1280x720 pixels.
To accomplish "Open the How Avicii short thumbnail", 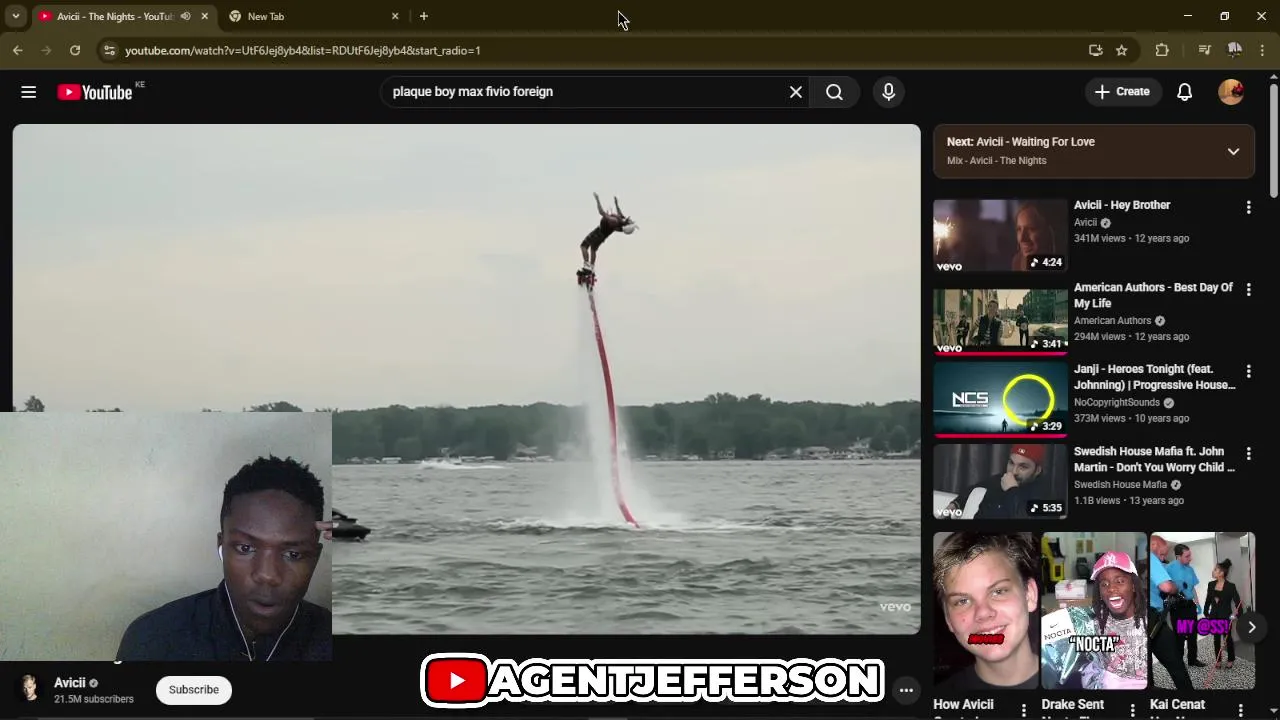I will [986, 610].
